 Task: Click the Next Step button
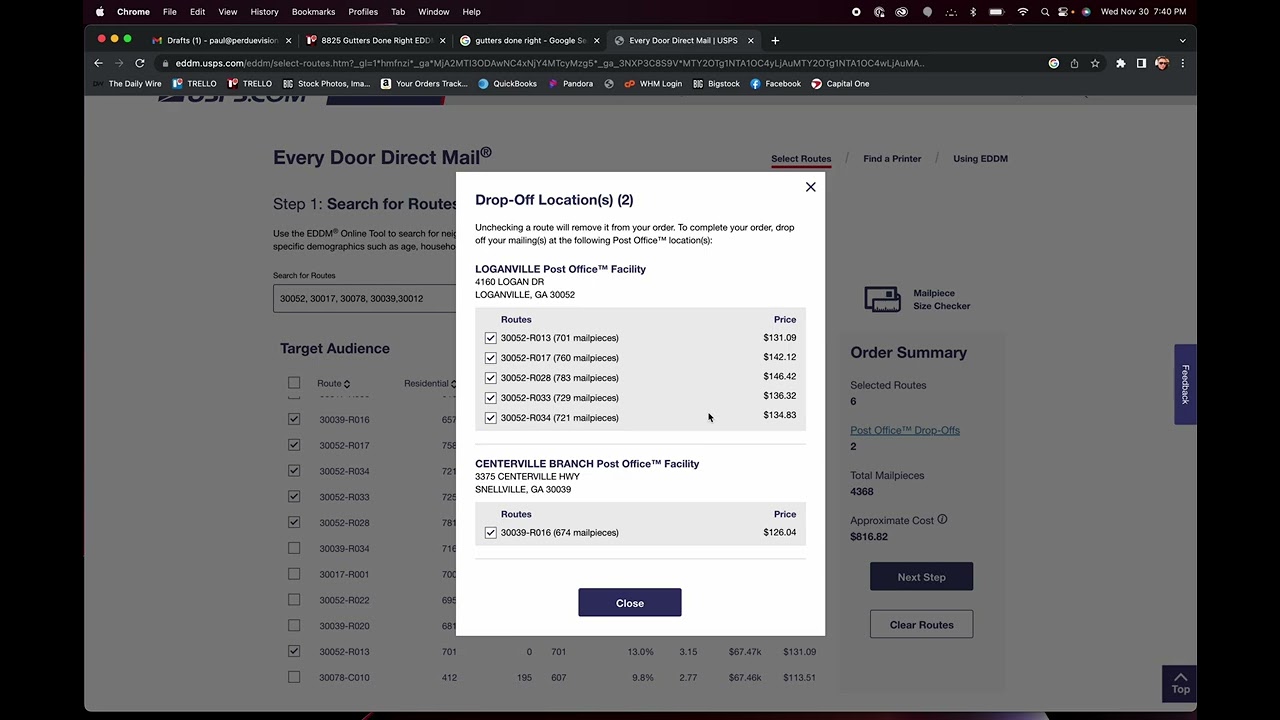pyautogui.click(x=921, y=577)
